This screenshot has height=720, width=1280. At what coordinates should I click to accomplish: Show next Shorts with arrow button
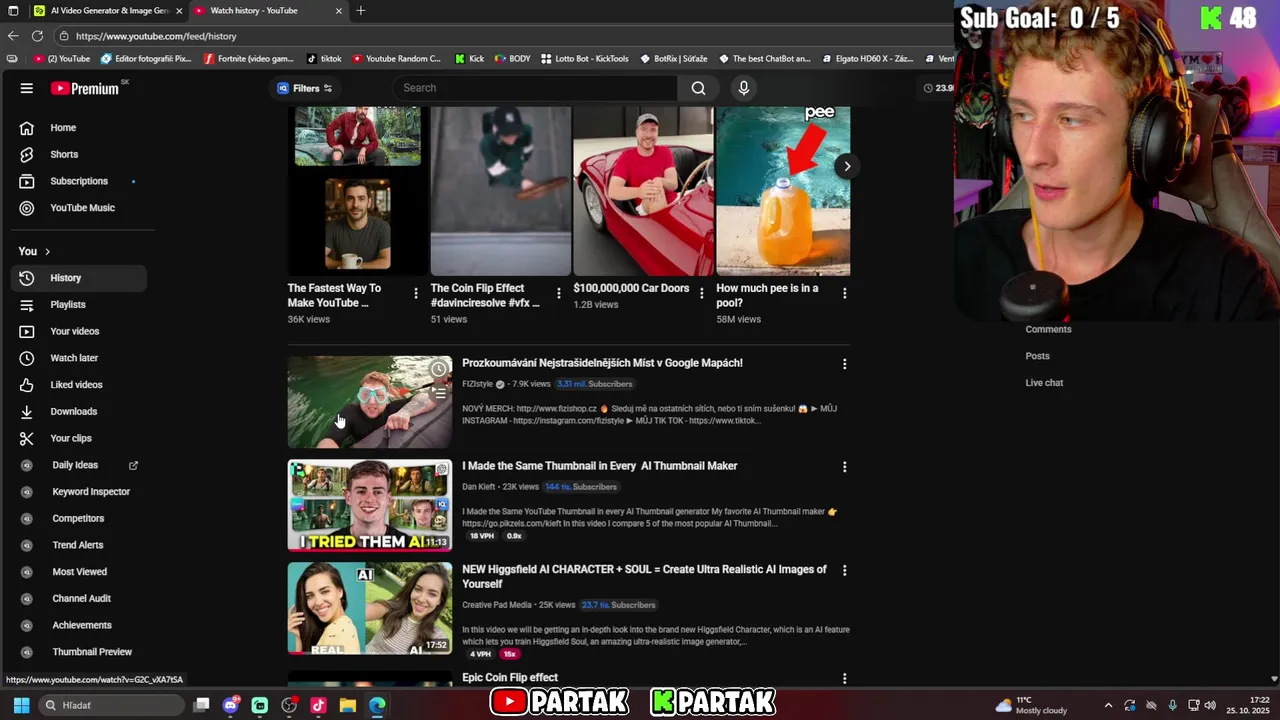tap(847, 166)
